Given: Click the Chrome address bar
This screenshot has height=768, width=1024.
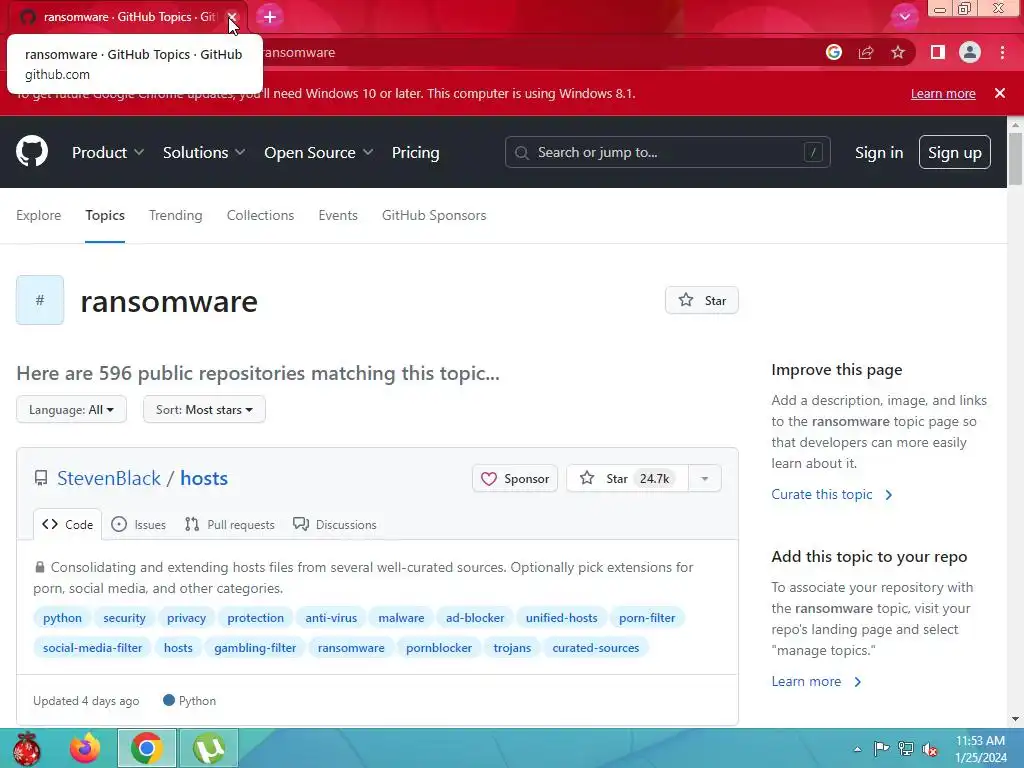Looking at the screenshot, I should [536, 52].
